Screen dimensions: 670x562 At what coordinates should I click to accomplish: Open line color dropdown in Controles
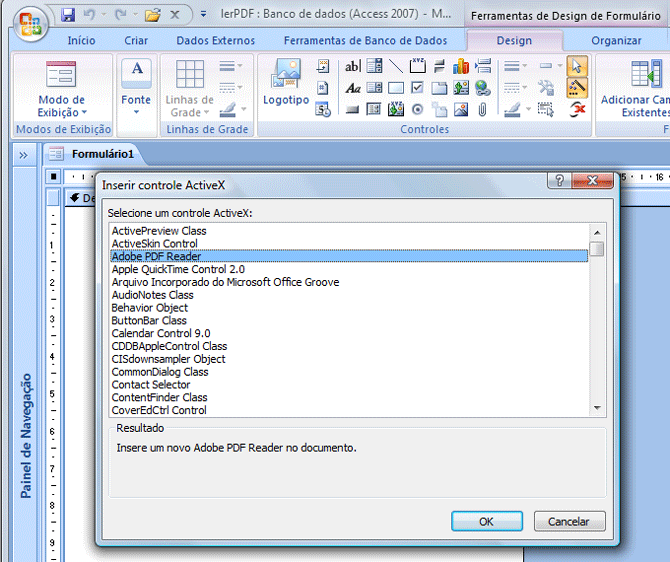(x=517, y=109)
